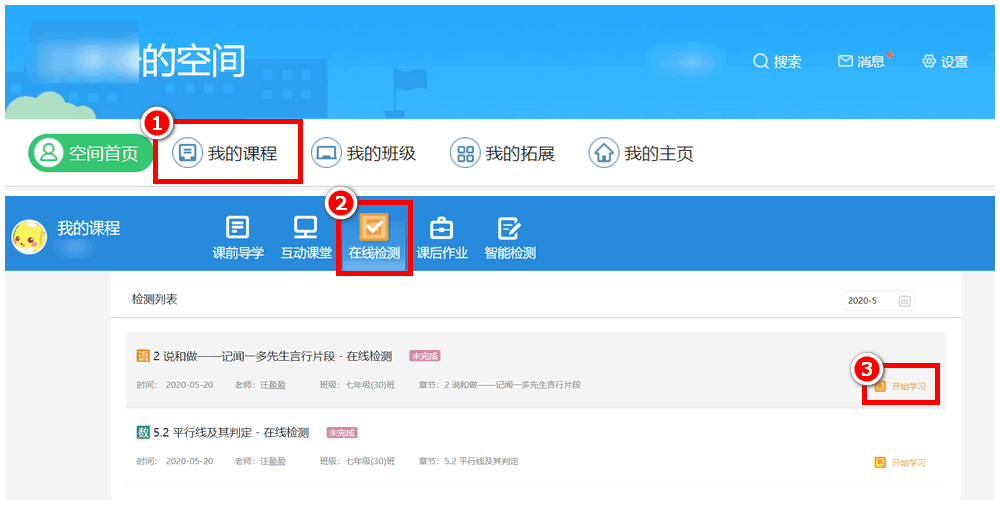Switch to 我的课程 tab

[227, 153]
